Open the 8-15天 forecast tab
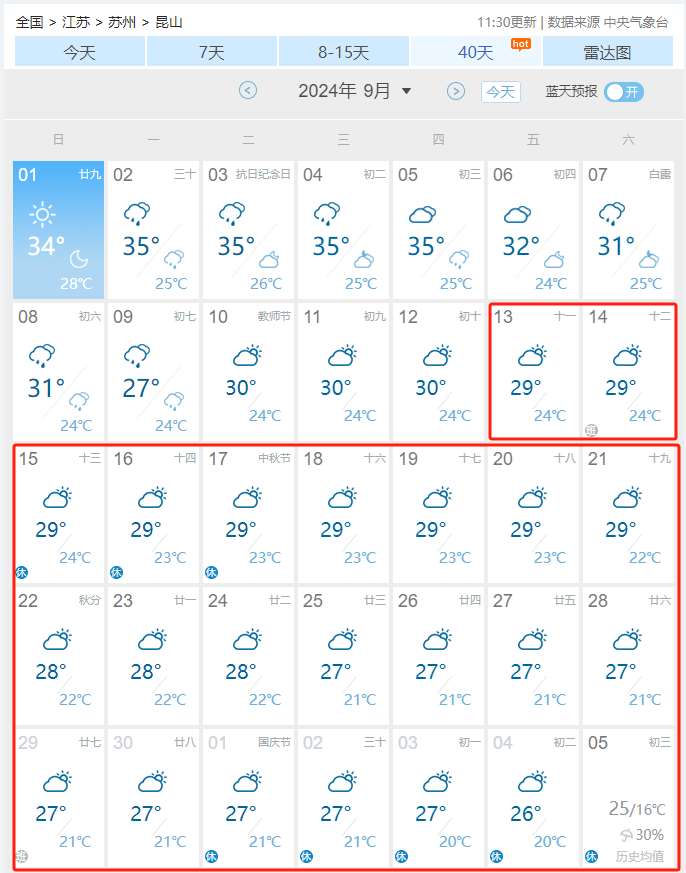686x873 pixels. click(x=343, y=52)
